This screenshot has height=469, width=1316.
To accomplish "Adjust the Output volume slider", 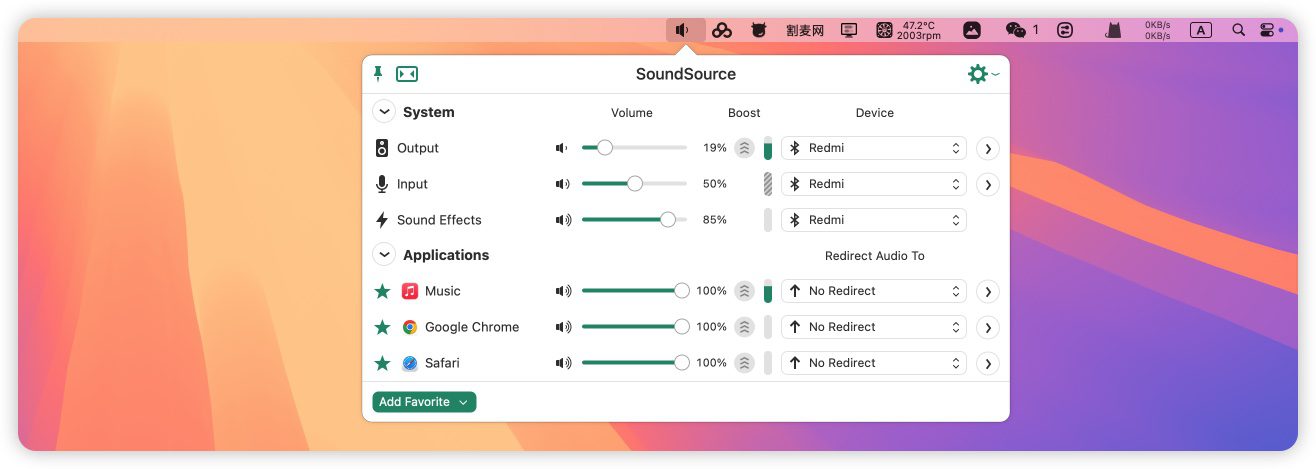I will pyautogui.click(x=634, y=148).
